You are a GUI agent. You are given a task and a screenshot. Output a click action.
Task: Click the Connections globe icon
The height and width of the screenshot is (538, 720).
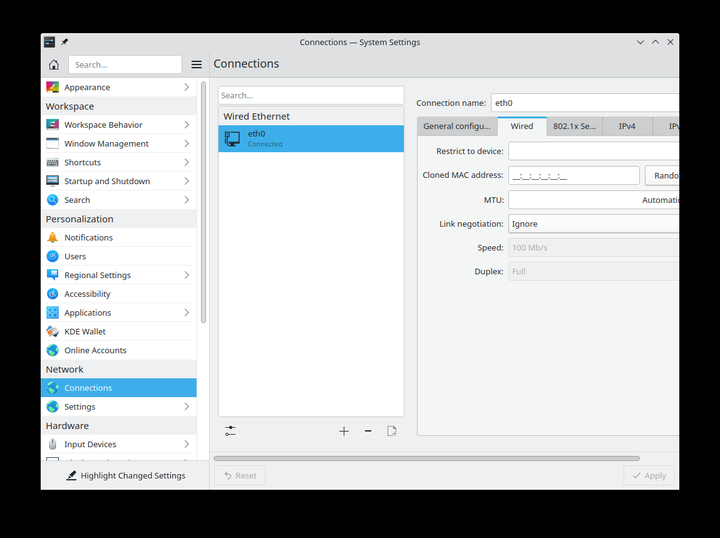tap(52, 388)
